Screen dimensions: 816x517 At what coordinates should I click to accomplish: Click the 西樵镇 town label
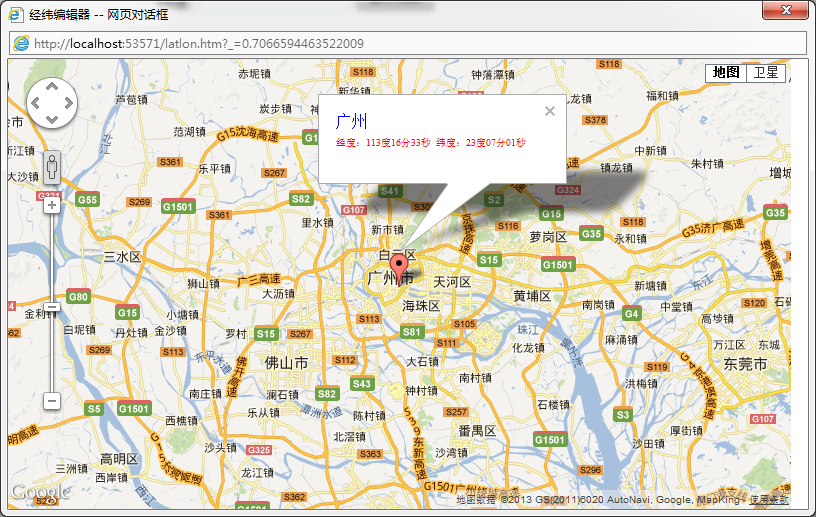[182, 420]
